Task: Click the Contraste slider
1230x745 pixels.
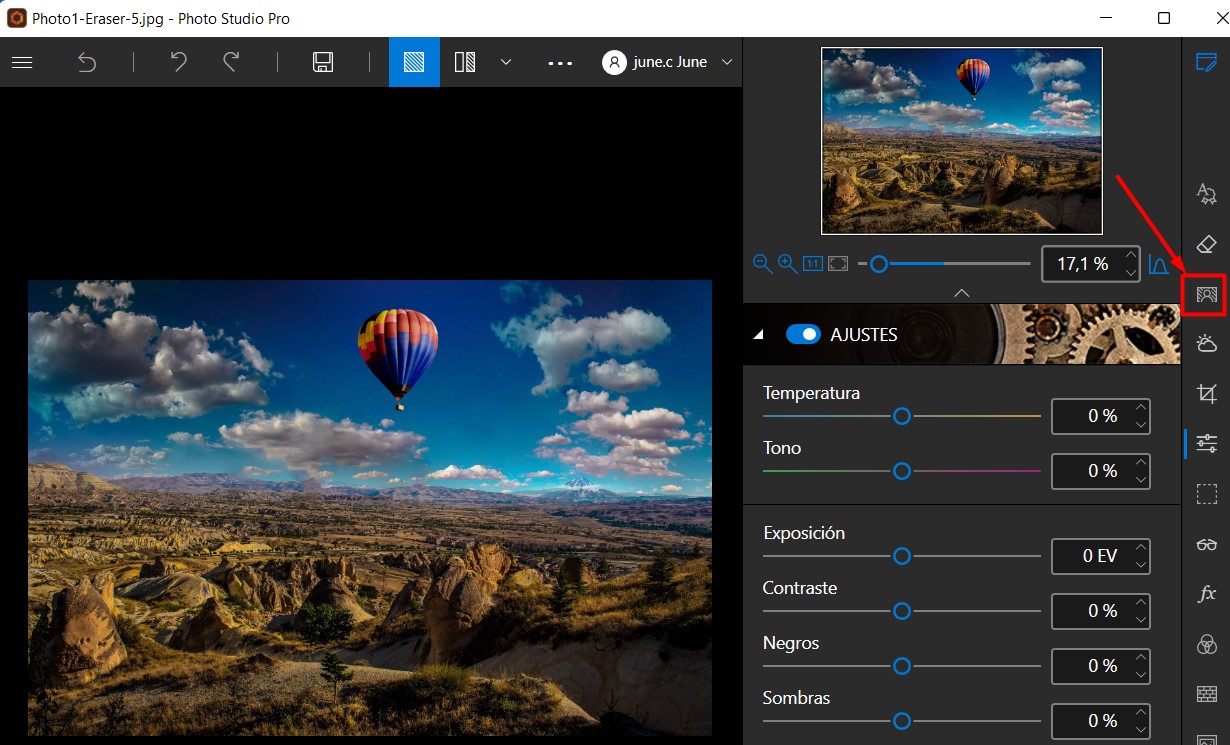Action: coord(902,610)
